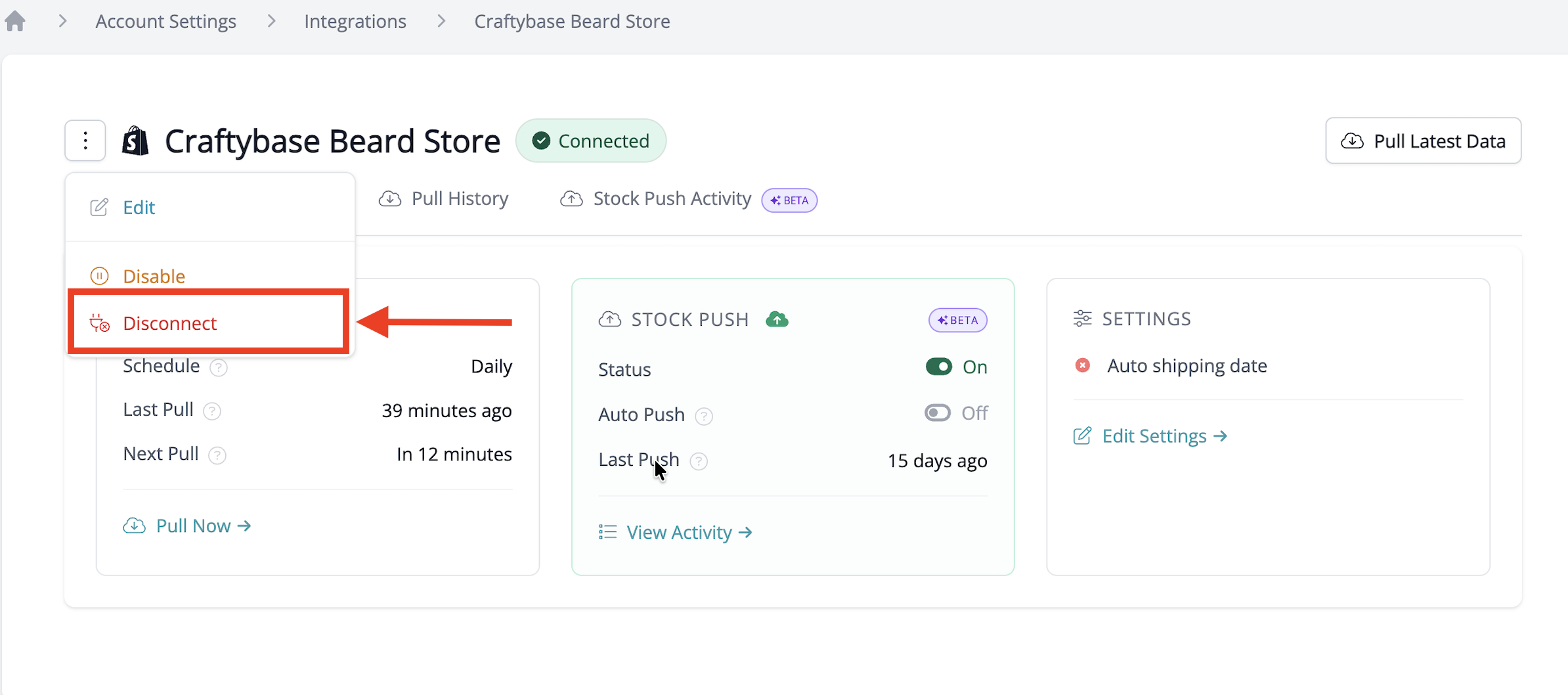Viewport: 1568px width, 695px height.
Task: Click the 'Daily' schedule value
Action: tap(491, 366)
